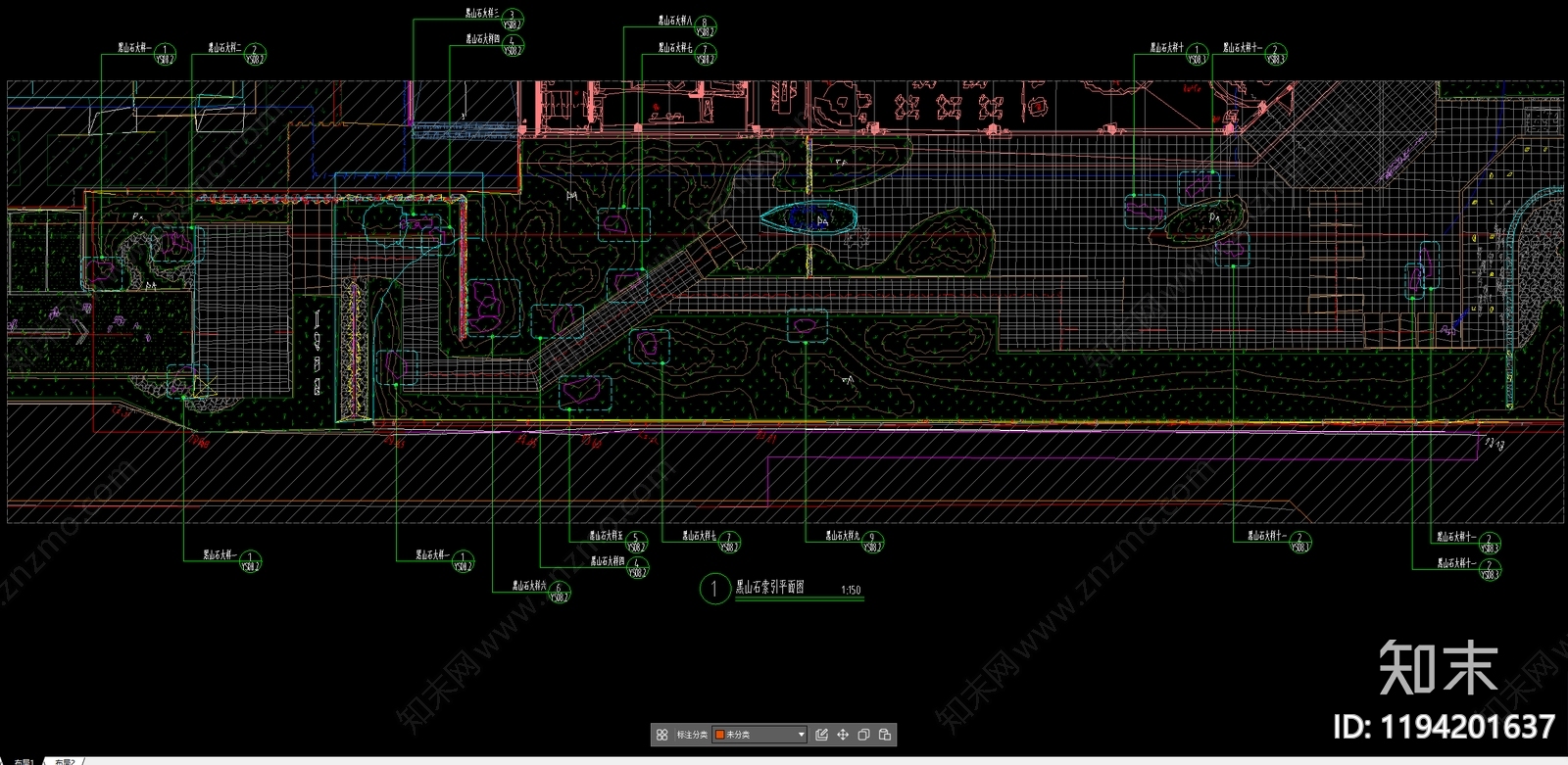Click the drawing title 黑山石索引平面图
The height and width of the screenshot is (765, 1568).
(770, 587)
